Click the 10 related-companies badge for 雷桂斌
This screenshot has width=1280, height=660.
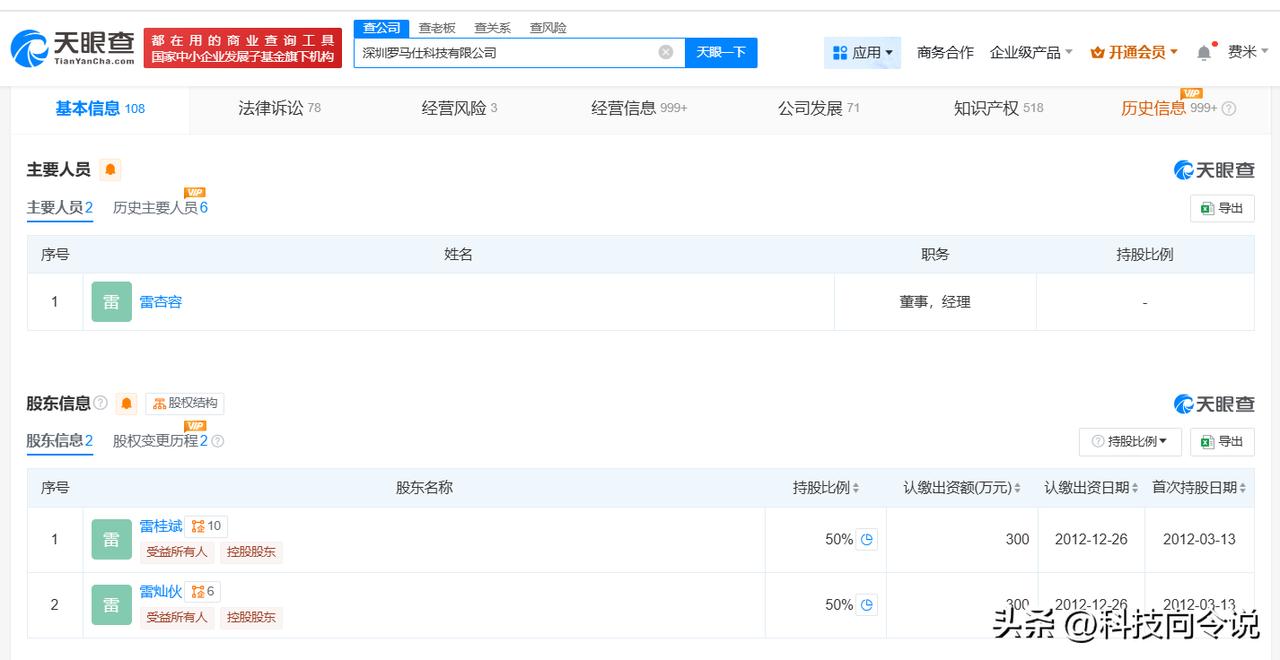click(206, 526)
